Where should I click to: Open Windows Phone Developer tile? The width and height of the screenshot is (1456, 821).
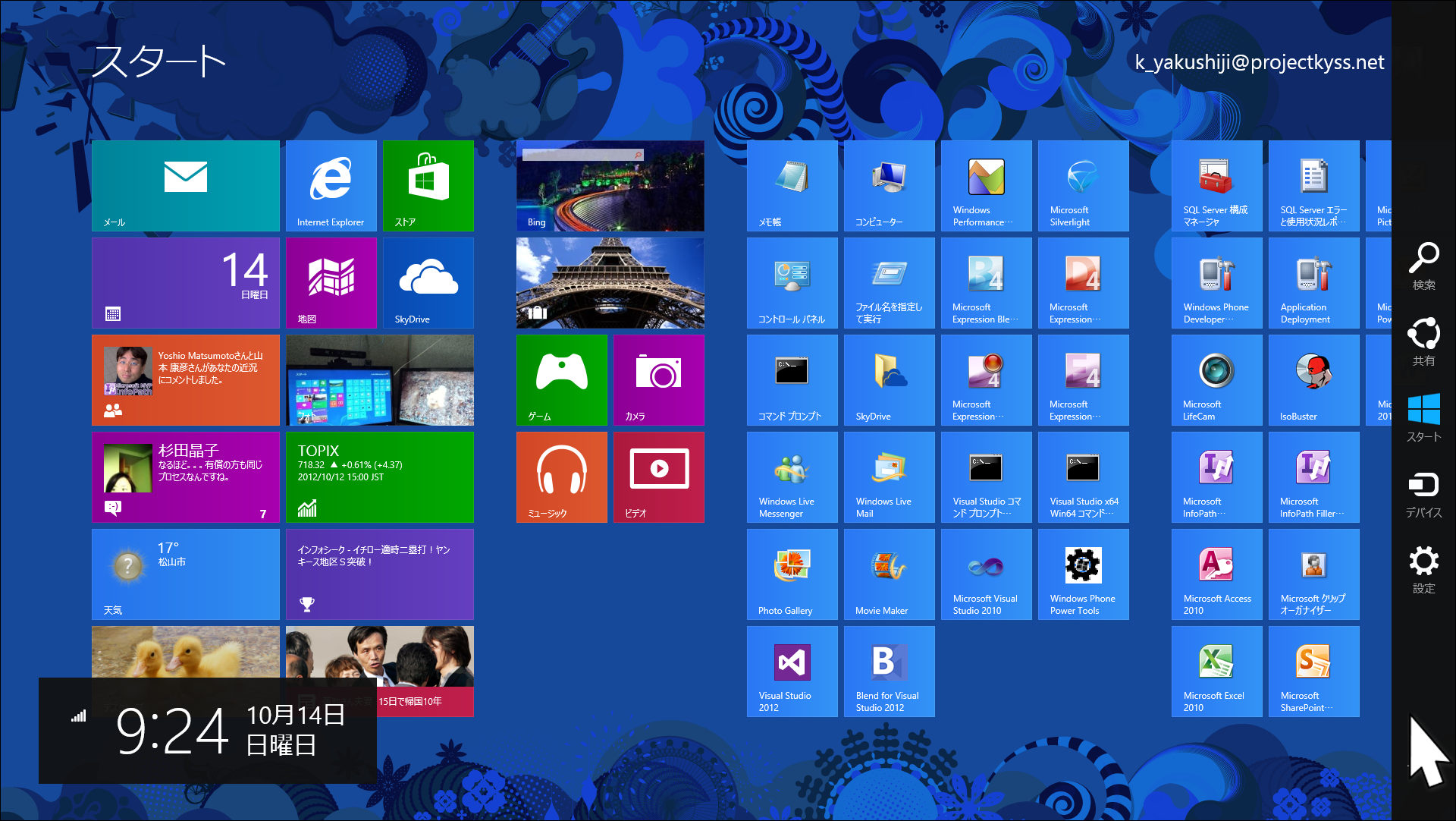coord(1217,283)
